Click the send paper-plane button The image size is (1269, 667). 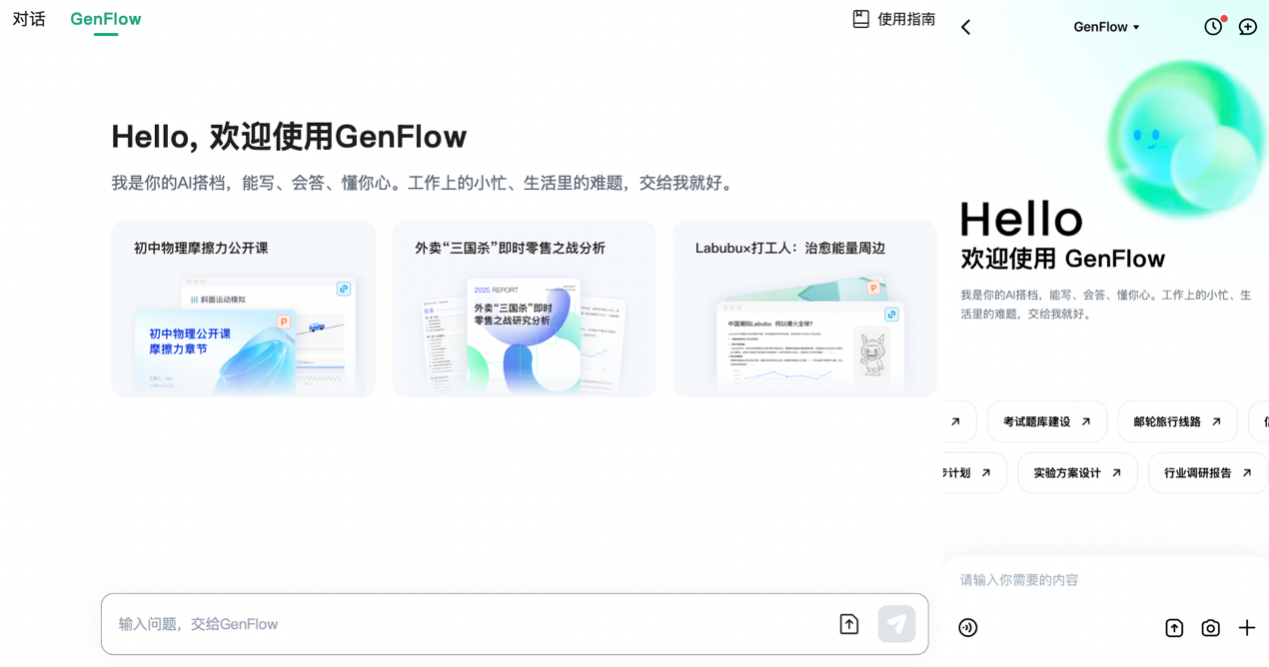click(x=896, y=624)
